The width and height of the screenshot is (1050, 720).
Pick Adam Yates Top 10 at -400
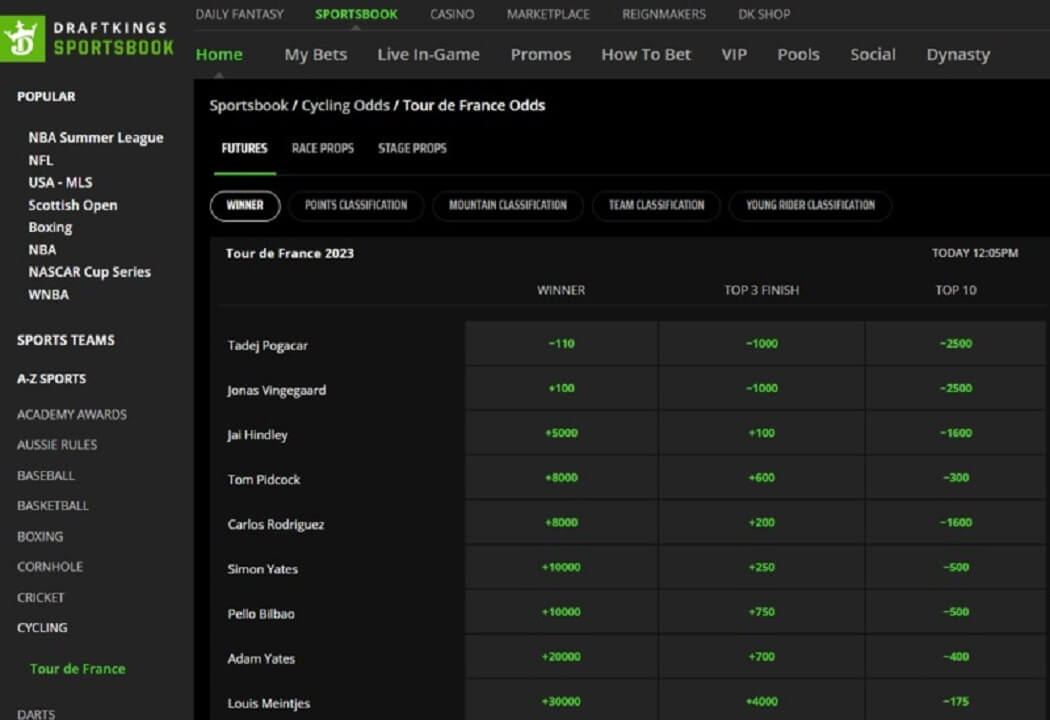tap(956, 656)
